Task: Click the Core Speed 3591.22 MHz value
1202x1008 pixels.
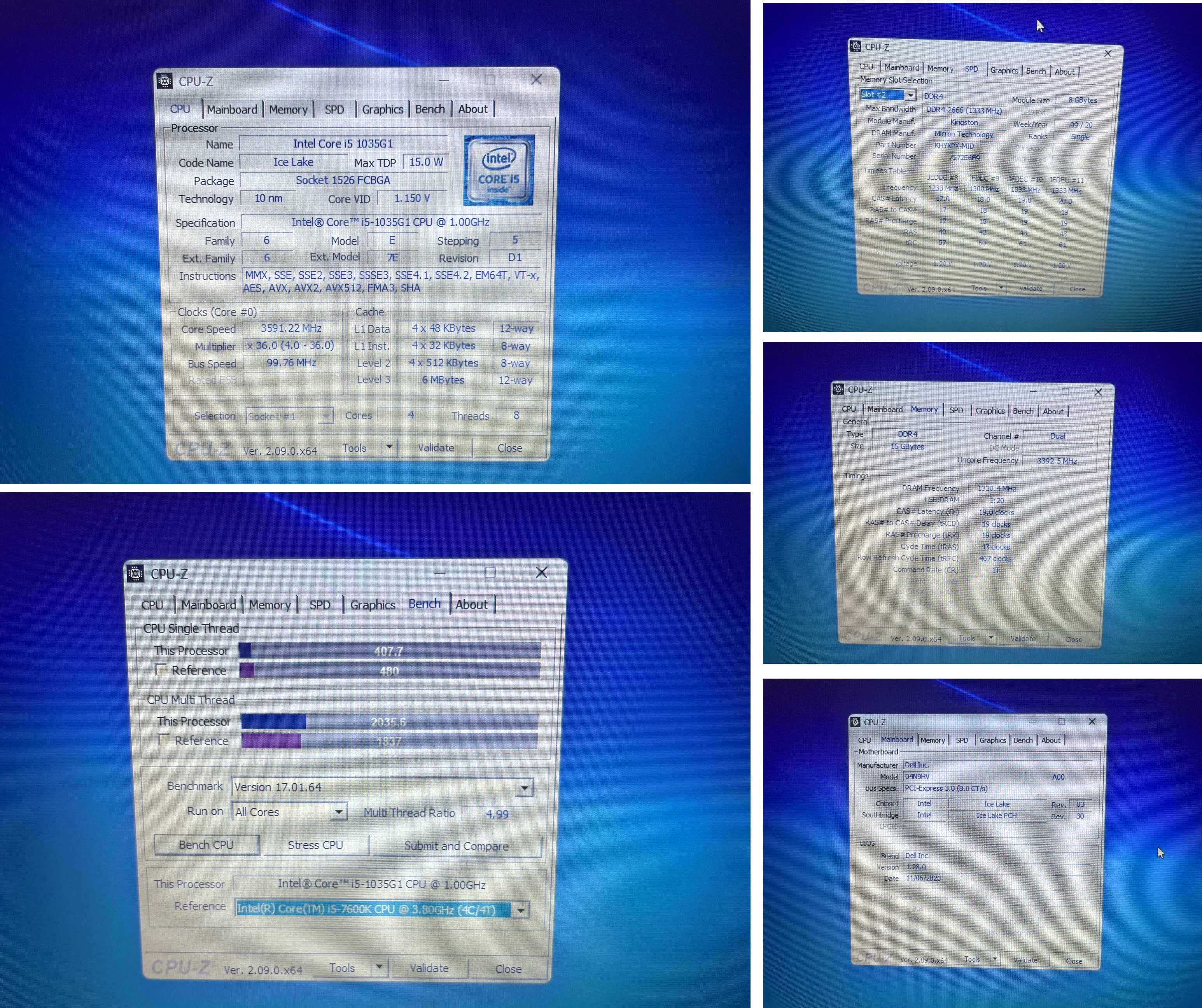Action: point(291,329)
